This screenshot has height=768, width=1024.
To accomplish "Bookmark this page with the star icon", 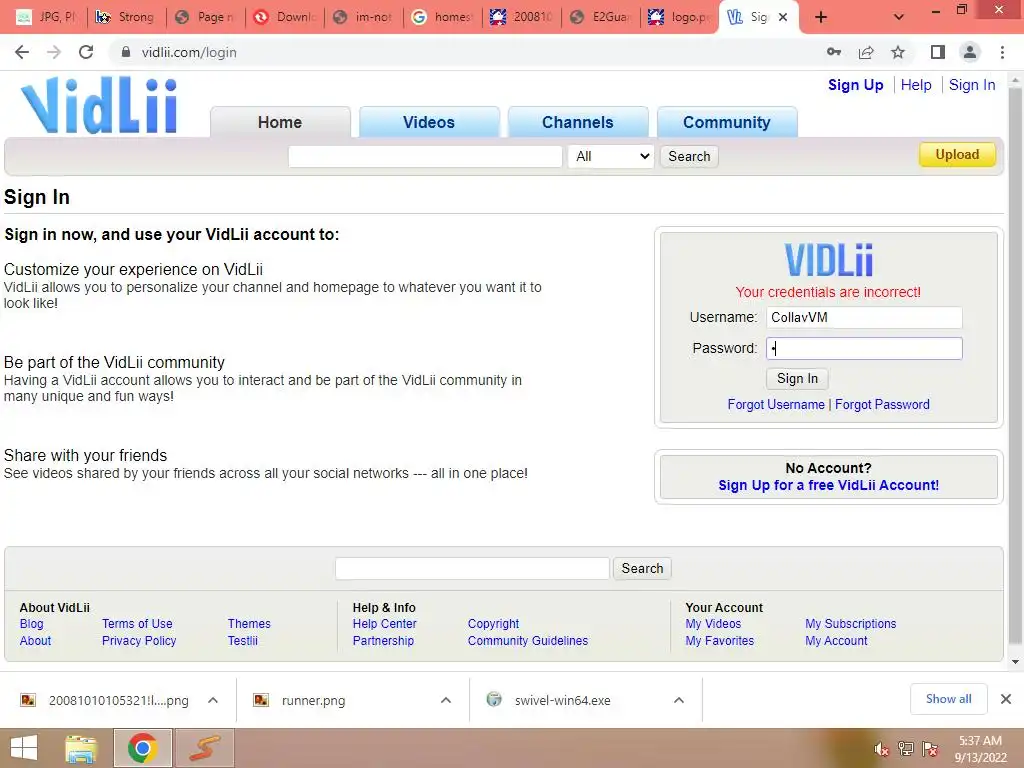I will [898, 52].
